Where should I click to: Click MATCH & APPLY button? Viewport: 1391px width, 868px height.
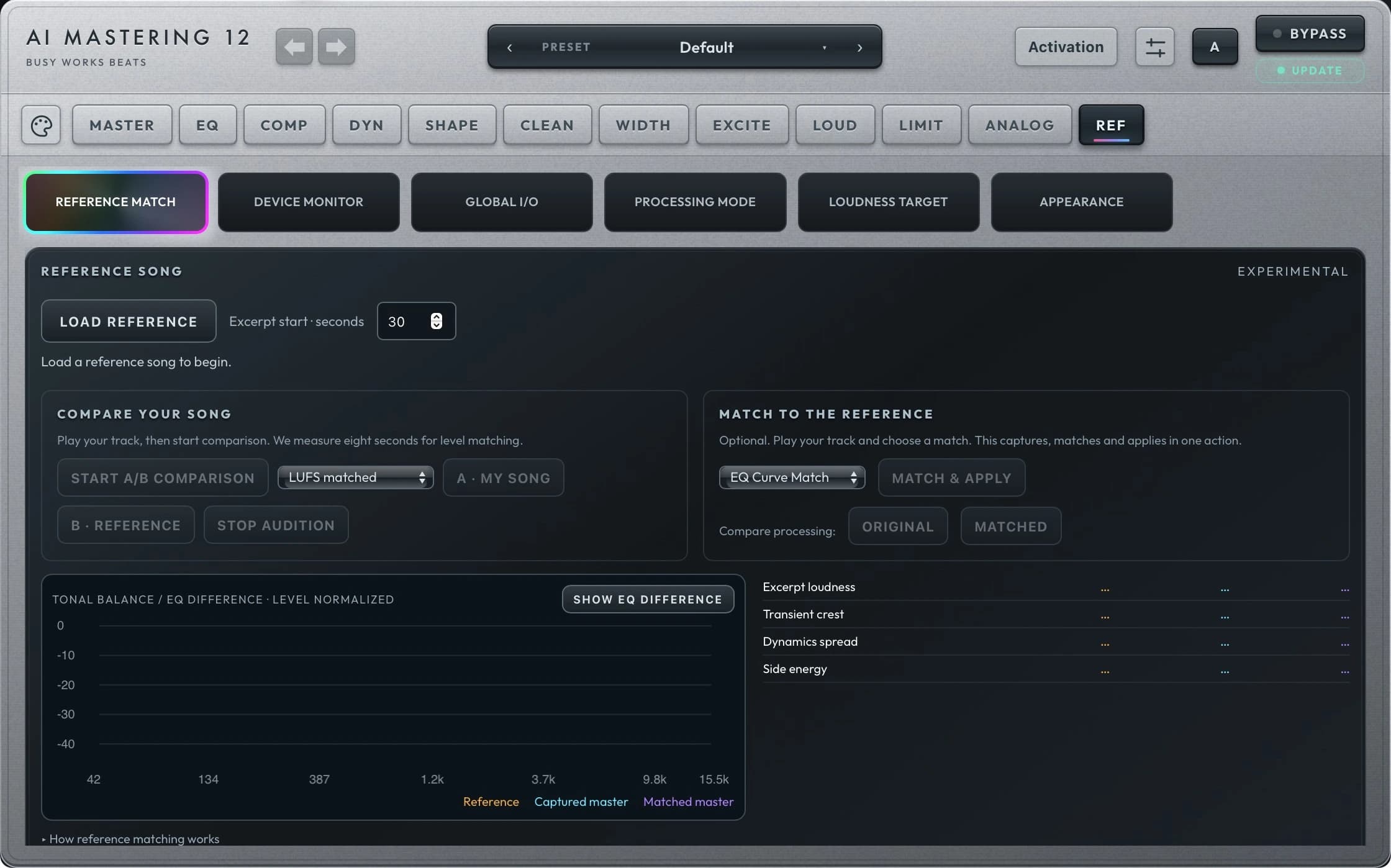coord(952,477)
